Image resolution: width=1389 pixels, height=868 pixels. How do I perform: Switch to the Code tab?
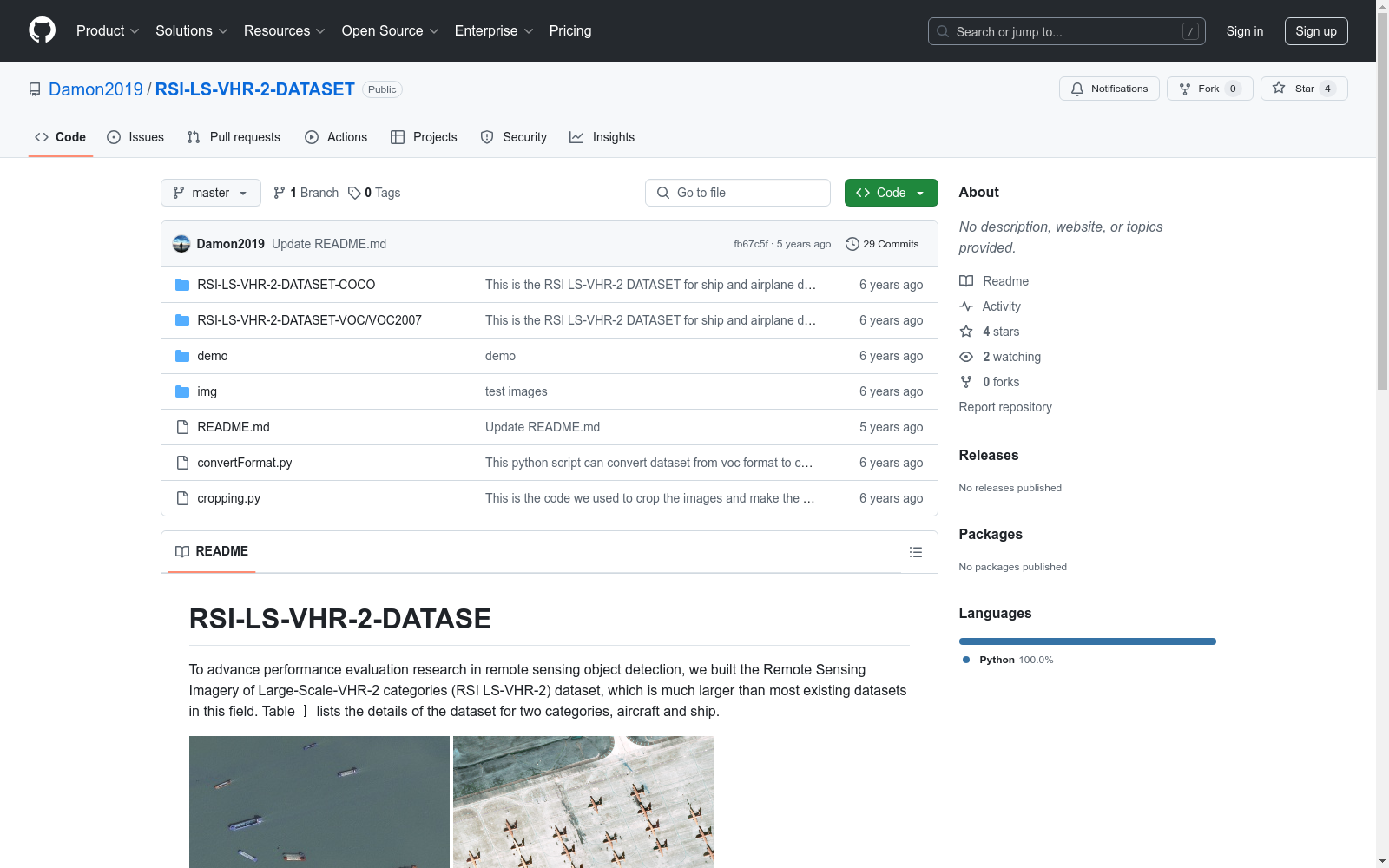coord(61,137)
